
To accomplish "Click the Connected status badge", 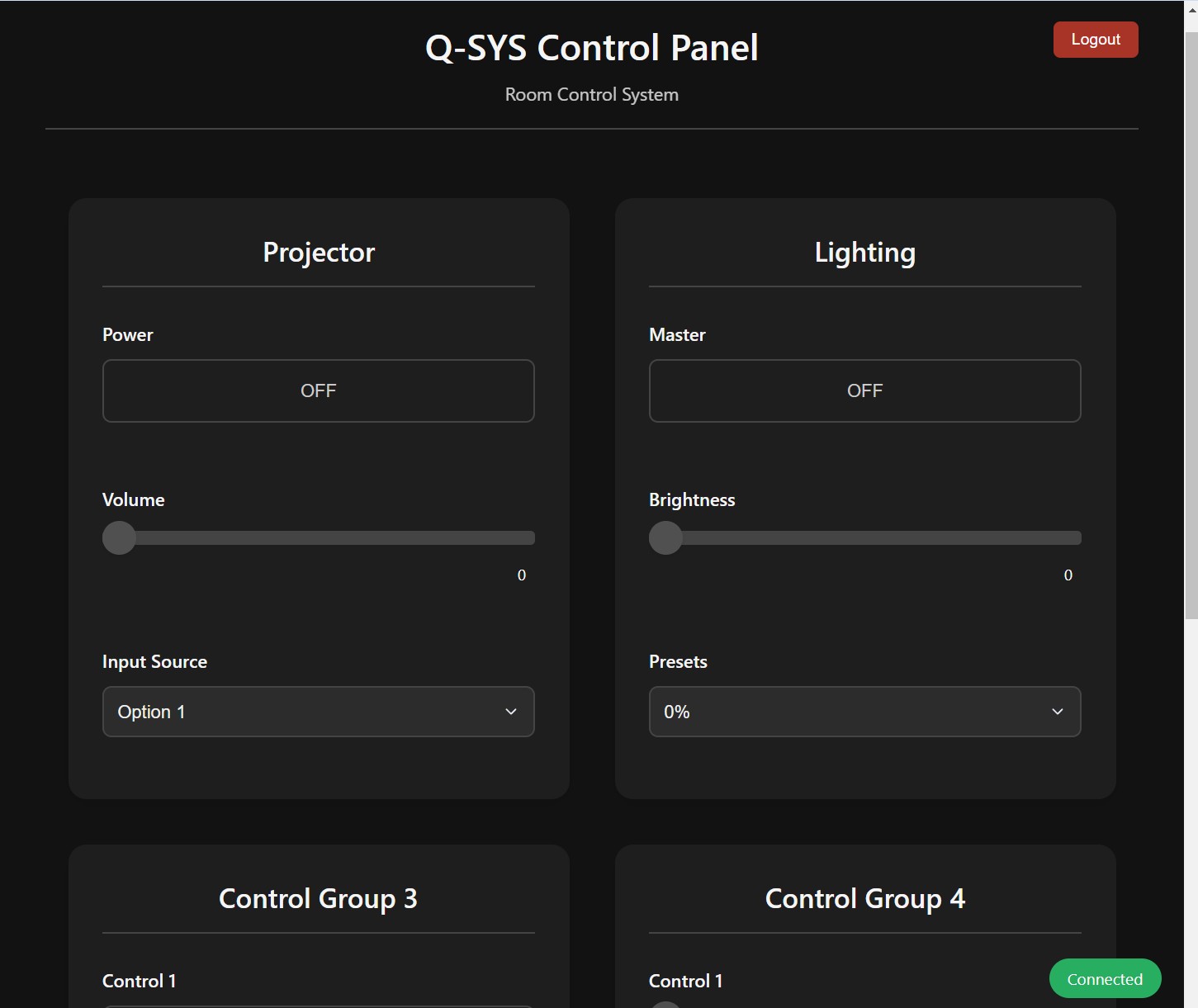I will point(1105,978).
